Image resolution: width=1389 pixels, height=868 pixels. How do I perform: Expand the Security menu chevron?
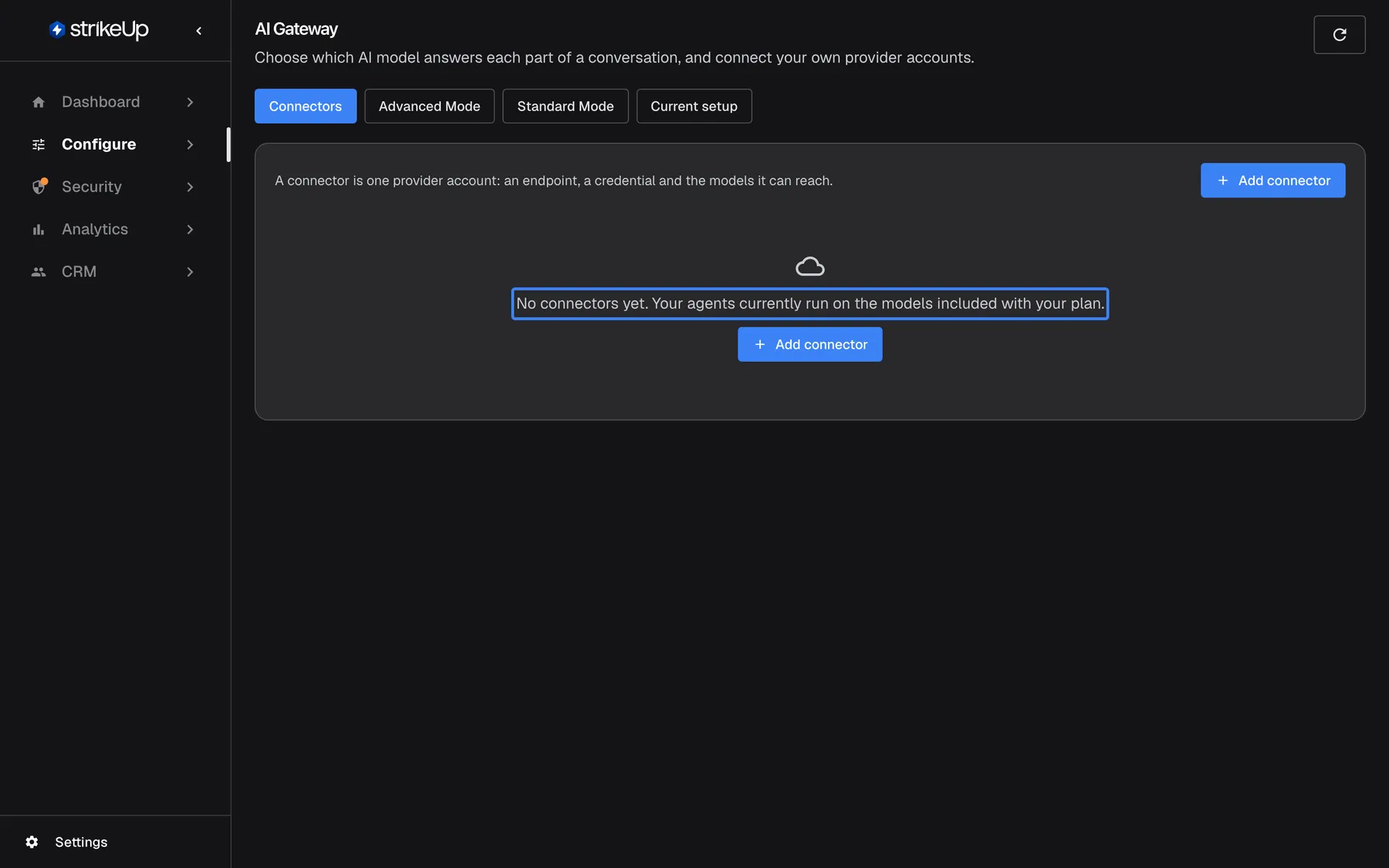(x=190, y=187)
